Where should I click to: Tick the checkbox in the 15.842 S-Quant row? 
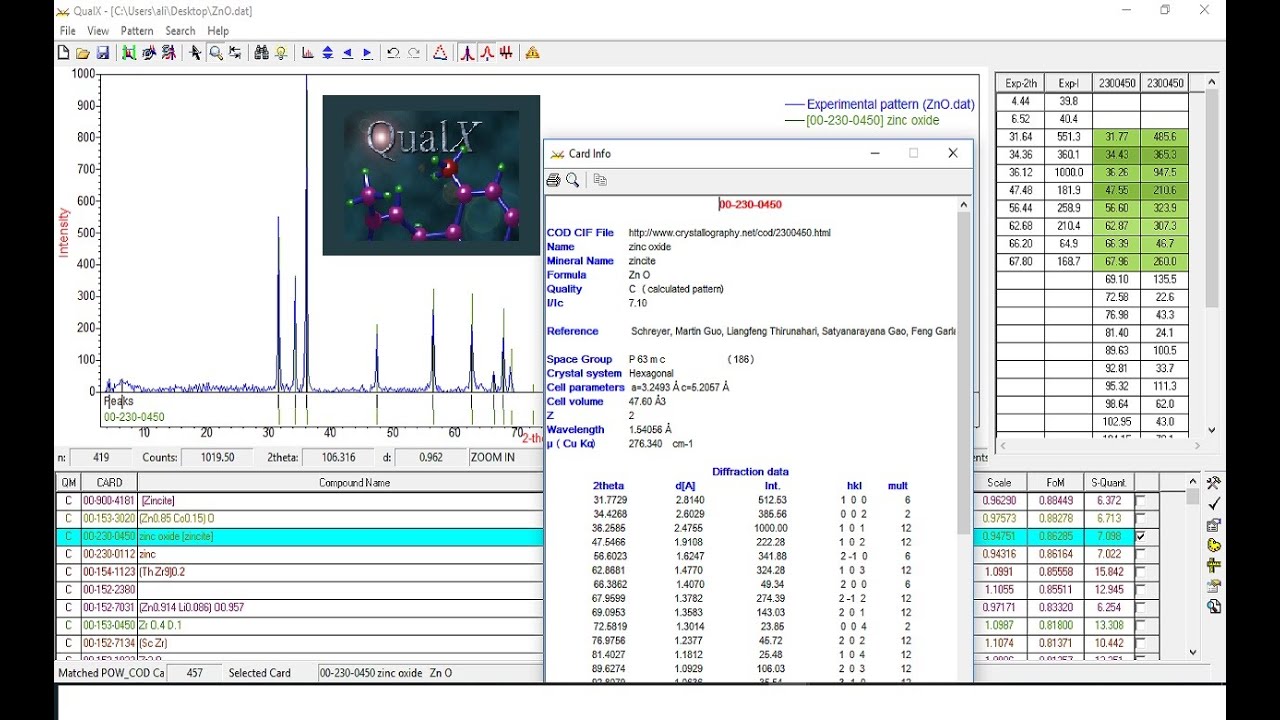click(1140, 572)
